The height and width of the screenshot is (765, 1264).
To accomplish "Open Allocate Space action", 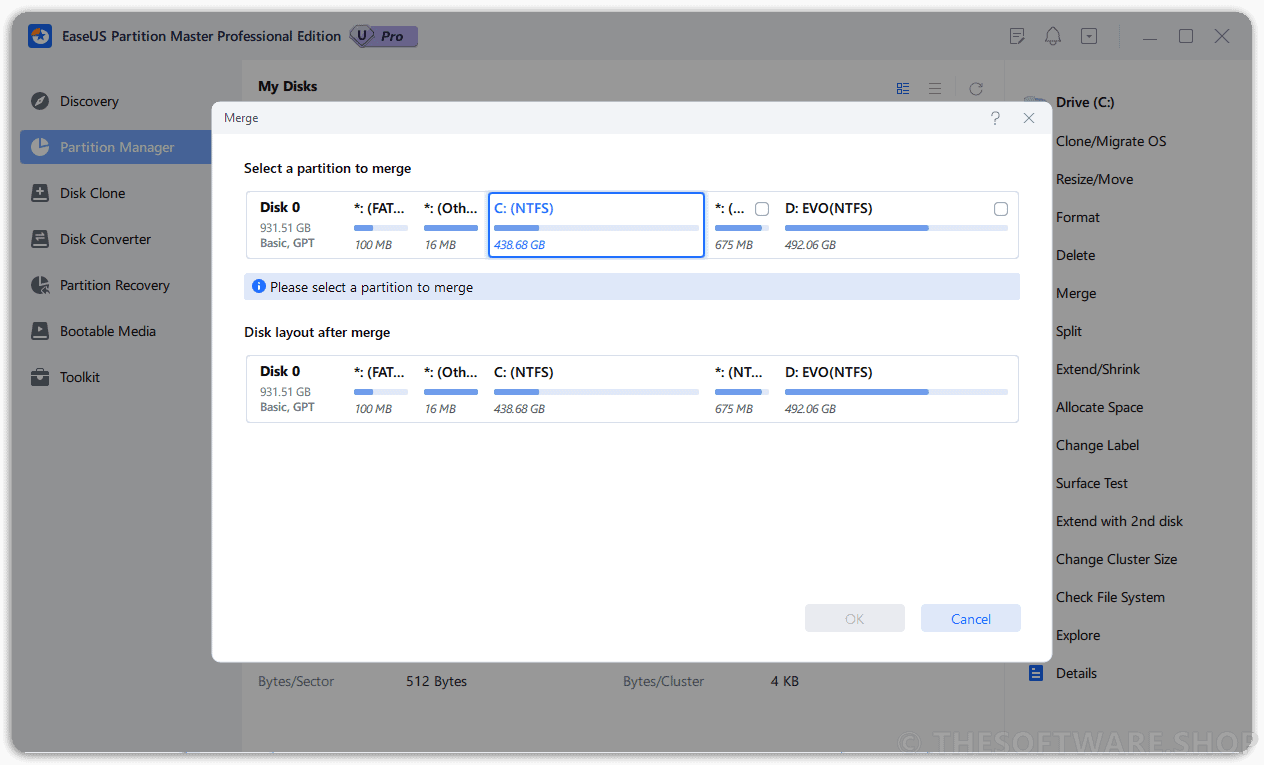I will point(1100,407).
